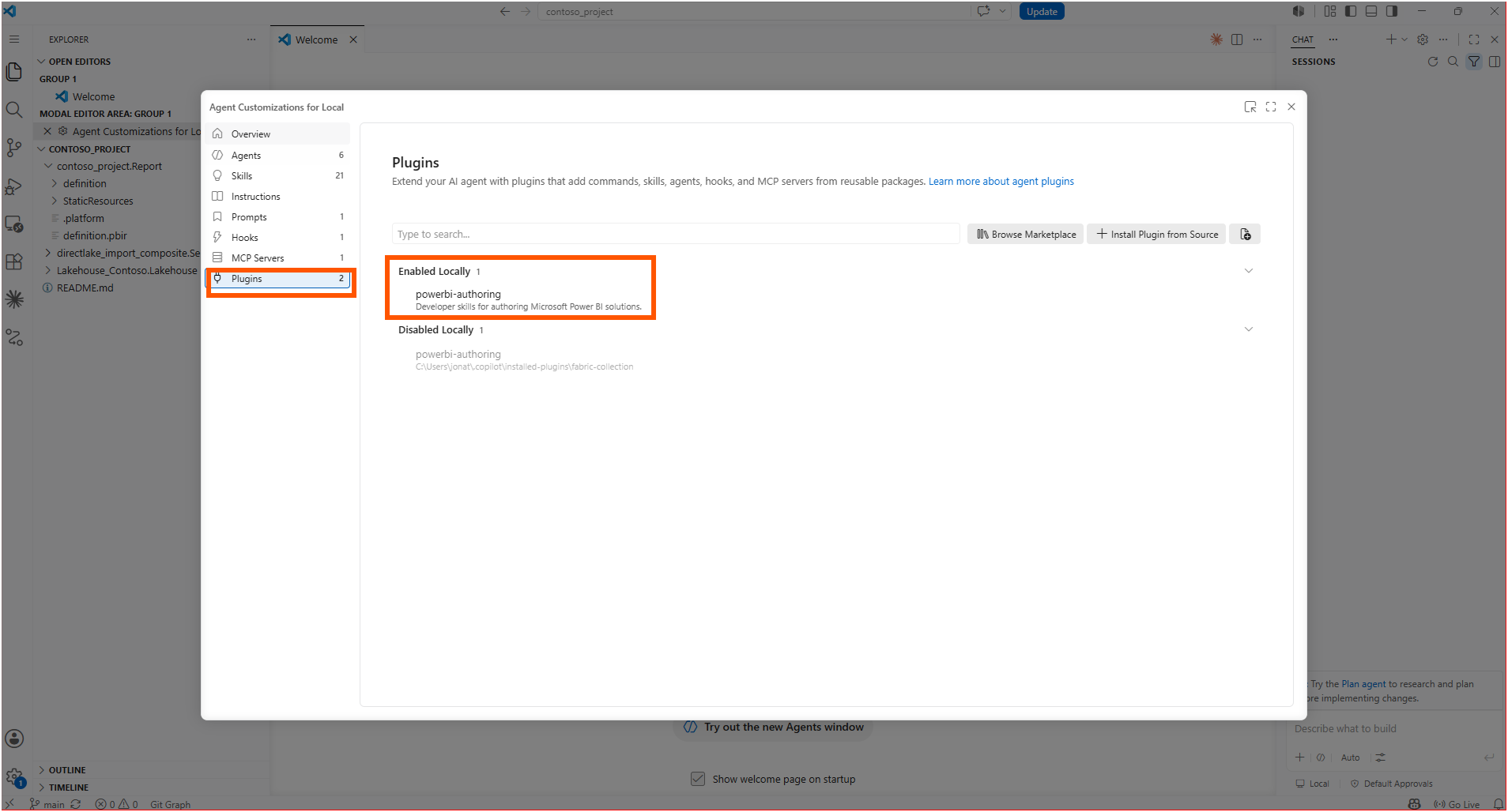Select Overview in customization sidebar
1508x812 pixels.
tap(278, 133)
